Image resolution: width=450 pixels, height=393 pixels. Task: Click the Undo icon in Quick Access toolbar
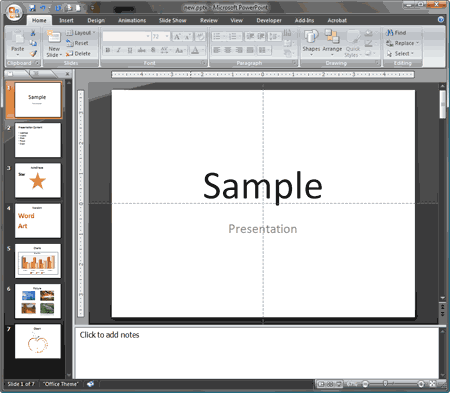coord(43,8)
